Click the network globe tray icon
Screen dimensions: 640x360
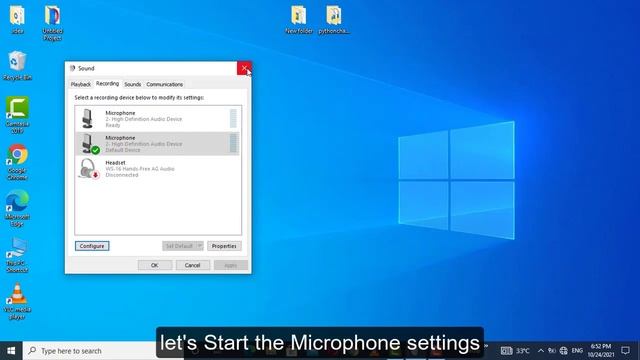coord(564,351)
